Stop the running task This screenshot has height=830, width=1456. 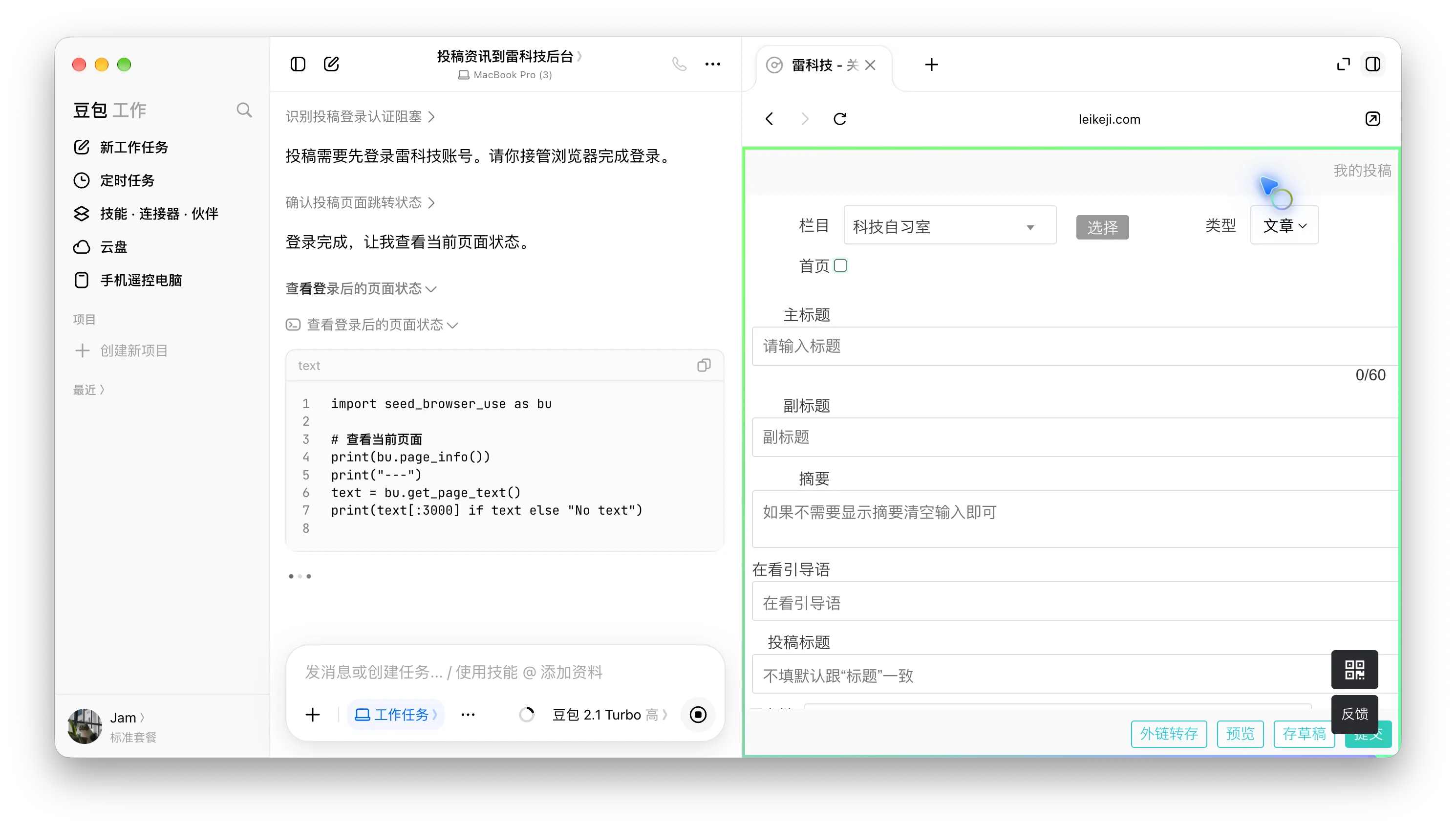pos(698,714)
